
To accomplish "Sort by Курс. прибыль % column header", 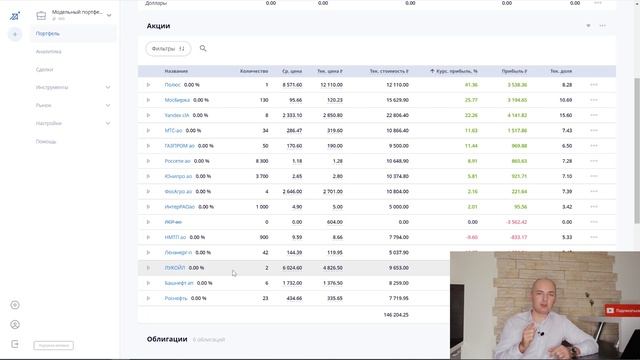I will pyautogui.click(x=453, y=71).
